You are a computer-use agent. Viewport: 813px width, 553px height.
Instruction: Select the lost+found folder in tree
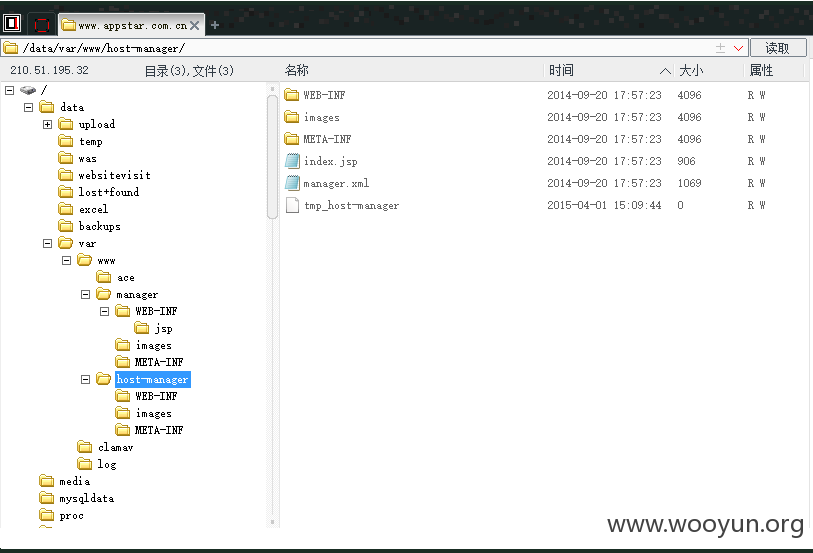108,192
